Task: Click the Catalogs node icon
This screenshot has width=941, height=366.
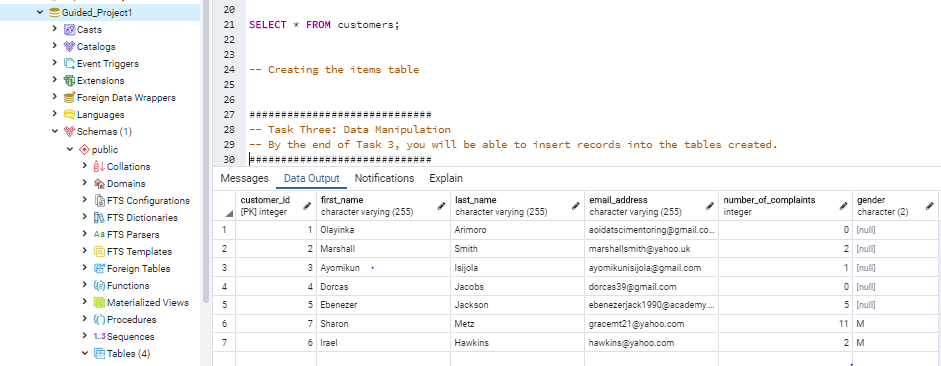Action: [x=70, y=46]
